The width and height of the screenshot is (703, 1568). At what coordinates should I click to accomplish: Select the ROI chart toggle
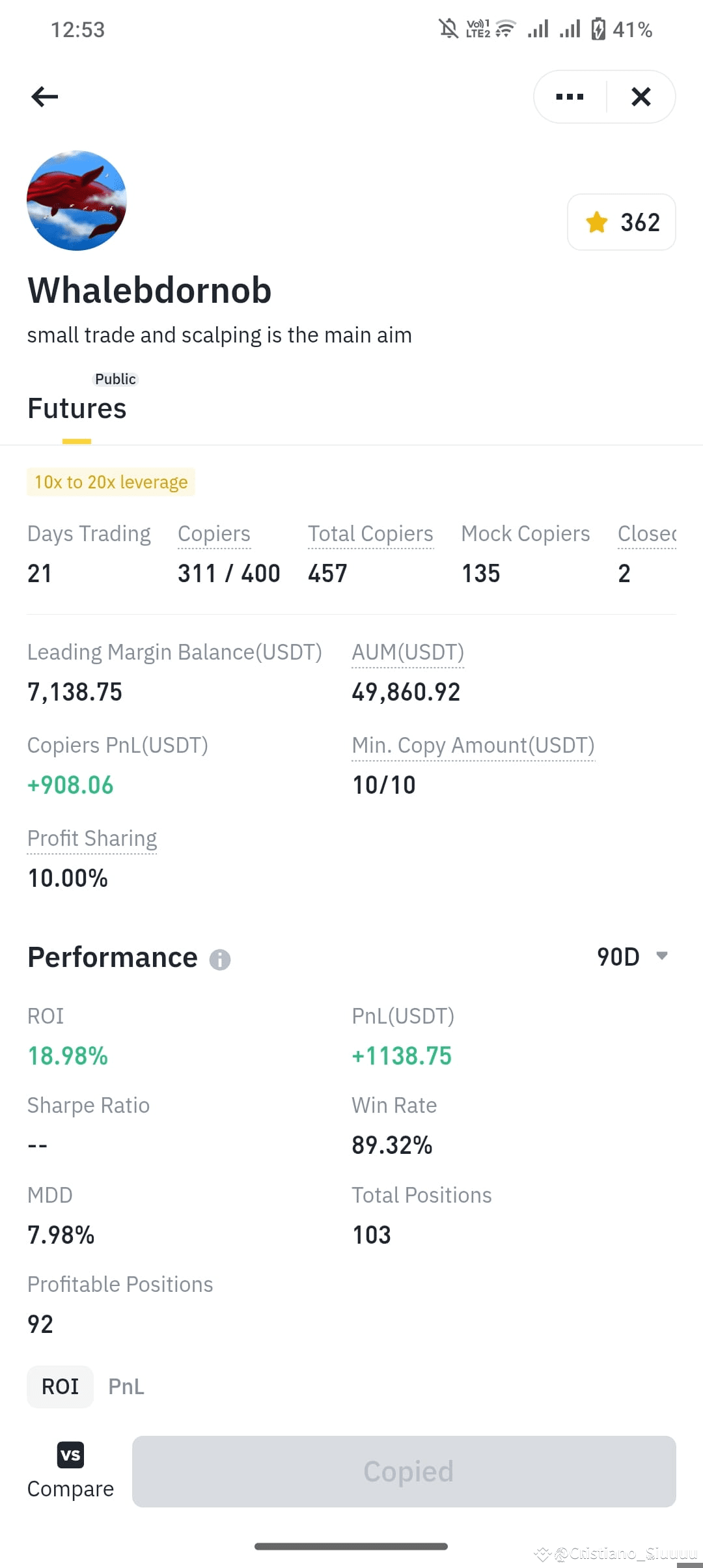(60, 1386)
